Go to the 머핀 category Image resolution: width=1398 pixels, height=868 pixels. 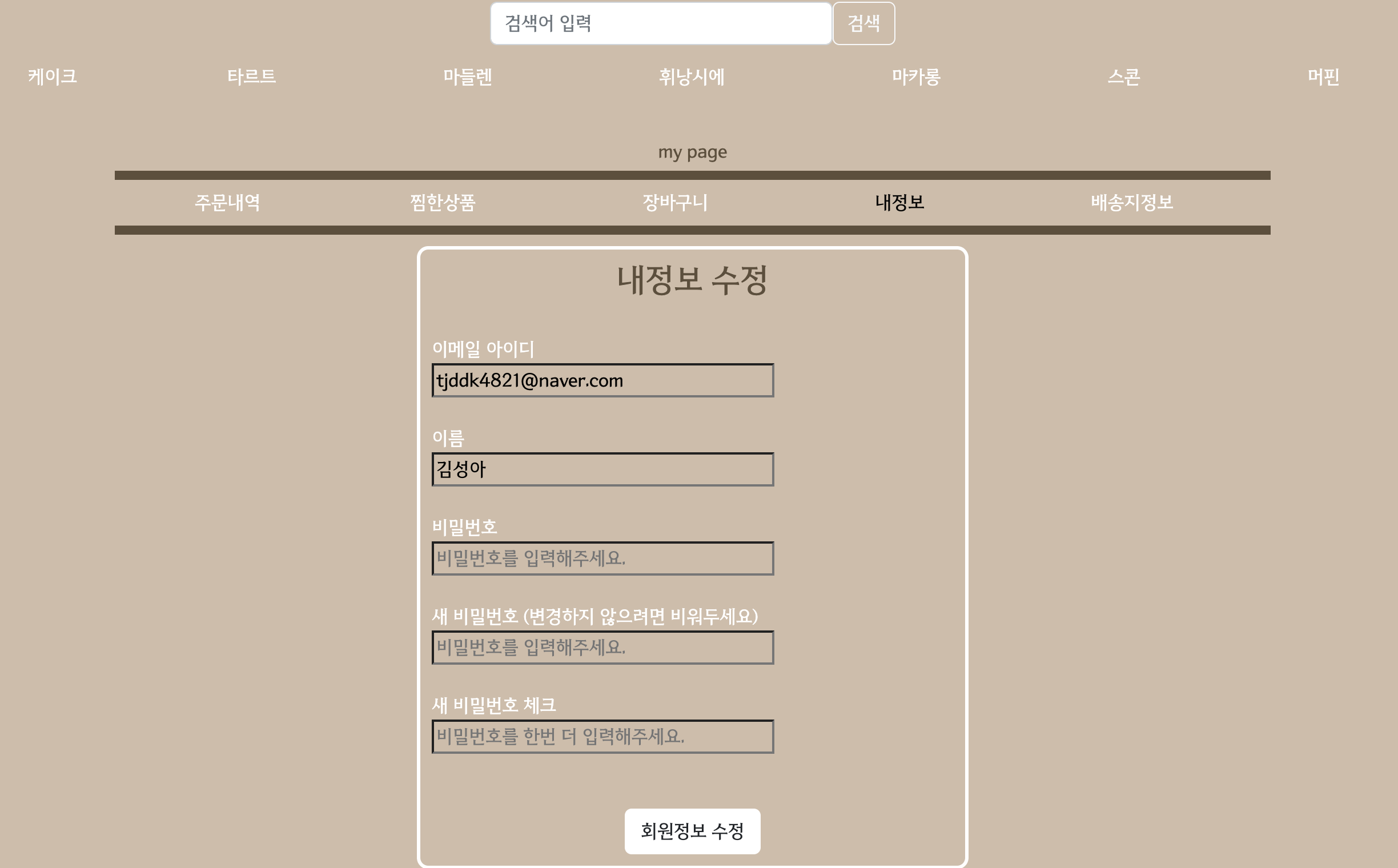[x=1323, y=77]
